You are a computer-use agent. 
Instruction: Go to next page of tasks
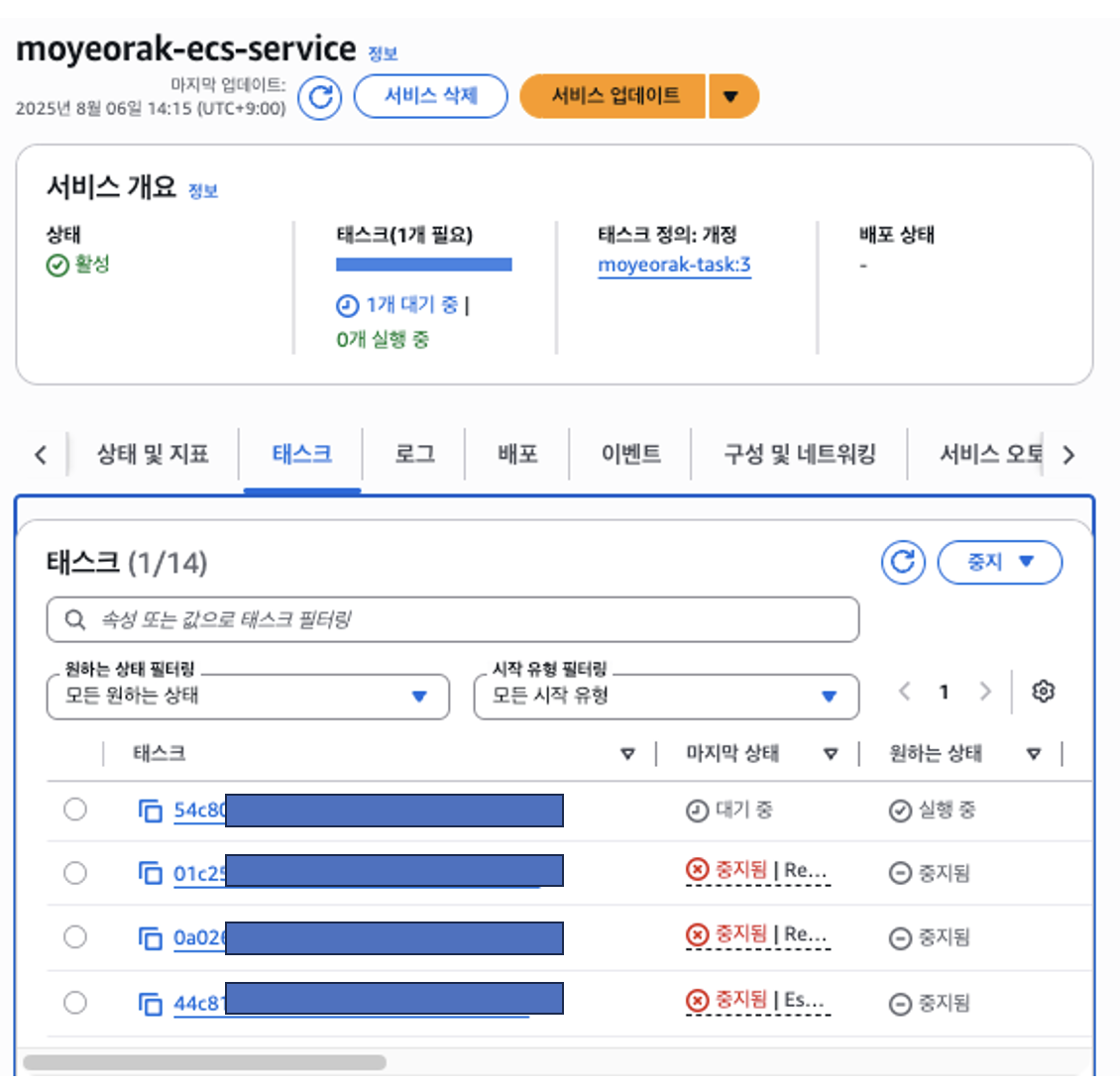pos(986,692)
